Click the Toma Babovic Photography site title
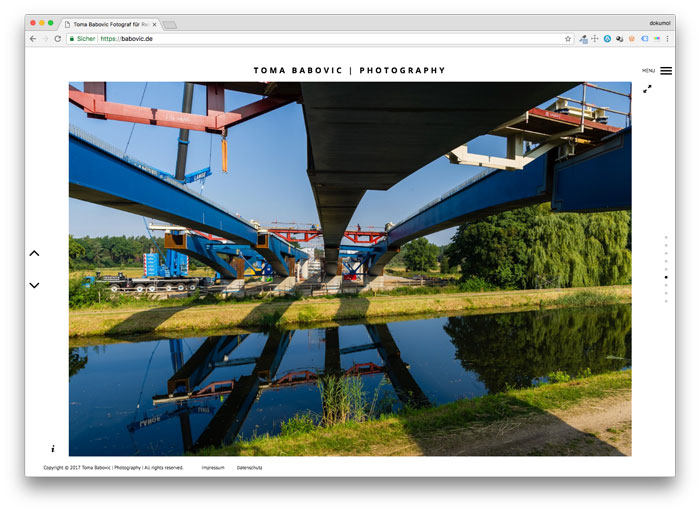700x512 pixels. click(x=350, y=71)
